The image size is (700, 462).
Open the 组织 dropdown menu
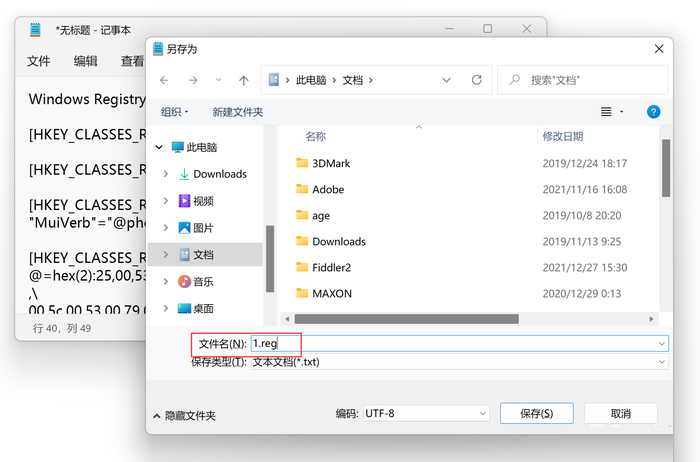coord(175,112)
